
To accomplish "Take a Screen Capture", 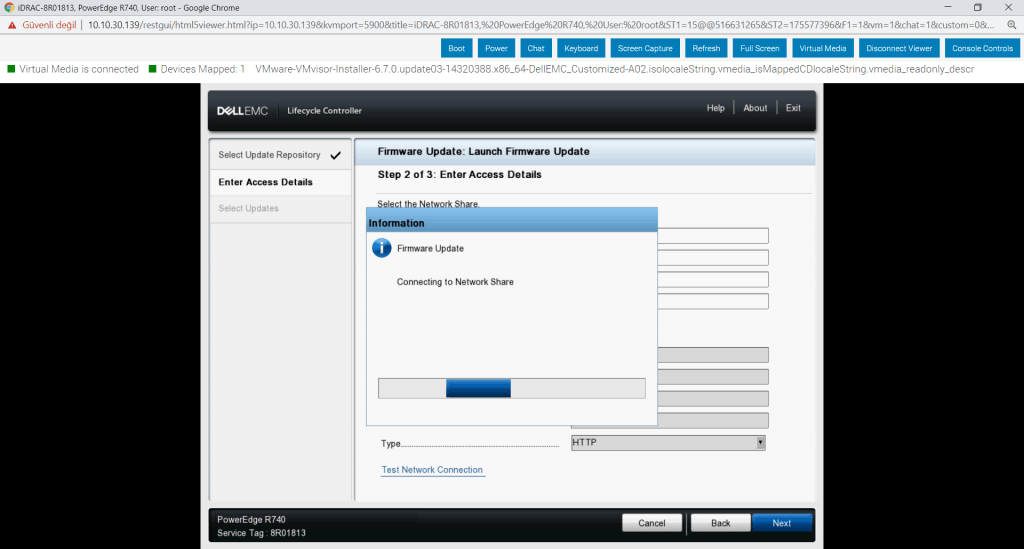I will [x=645, y=48].
